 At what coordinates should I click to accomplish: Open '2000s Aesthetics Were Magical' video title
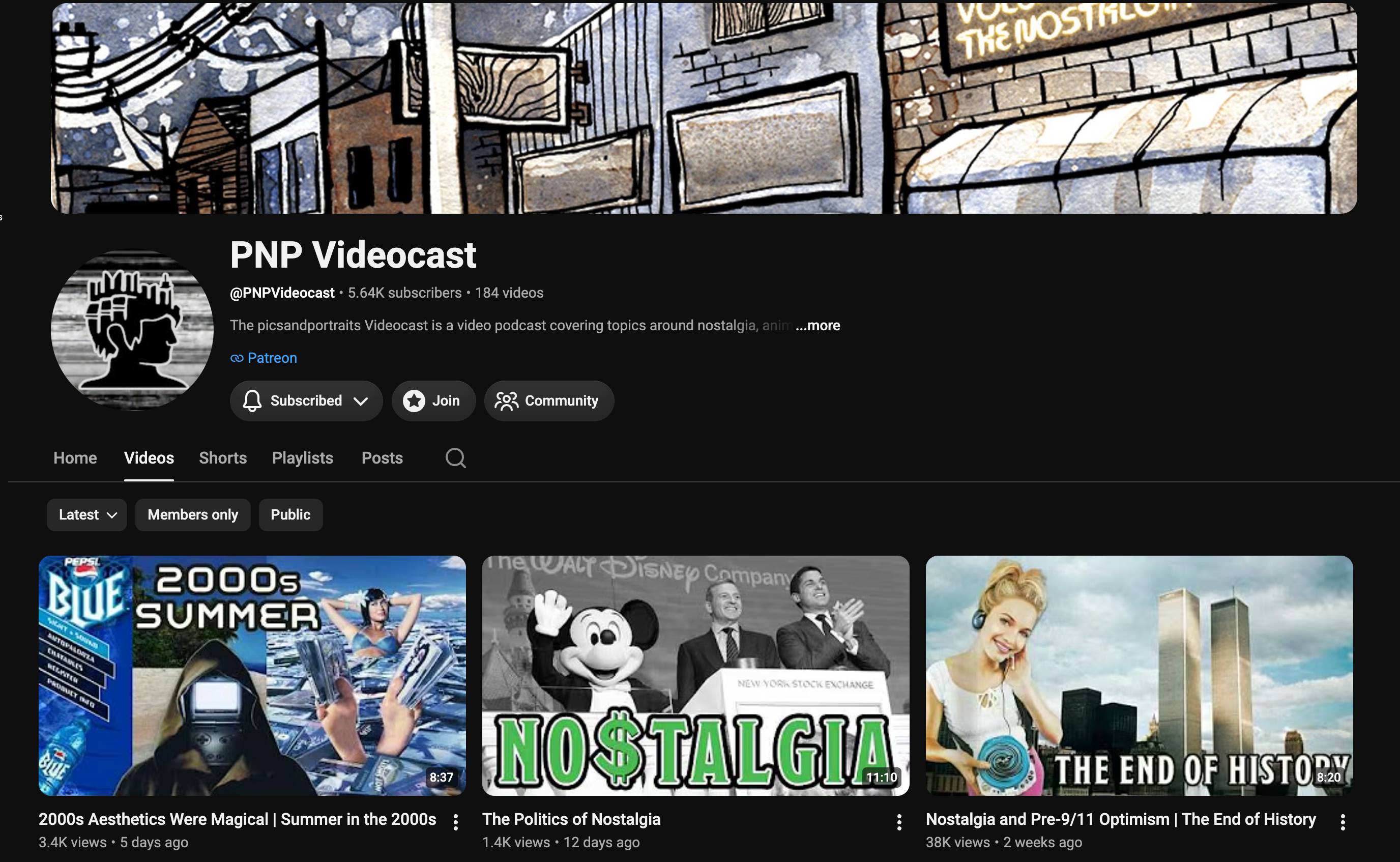[237, 819]
